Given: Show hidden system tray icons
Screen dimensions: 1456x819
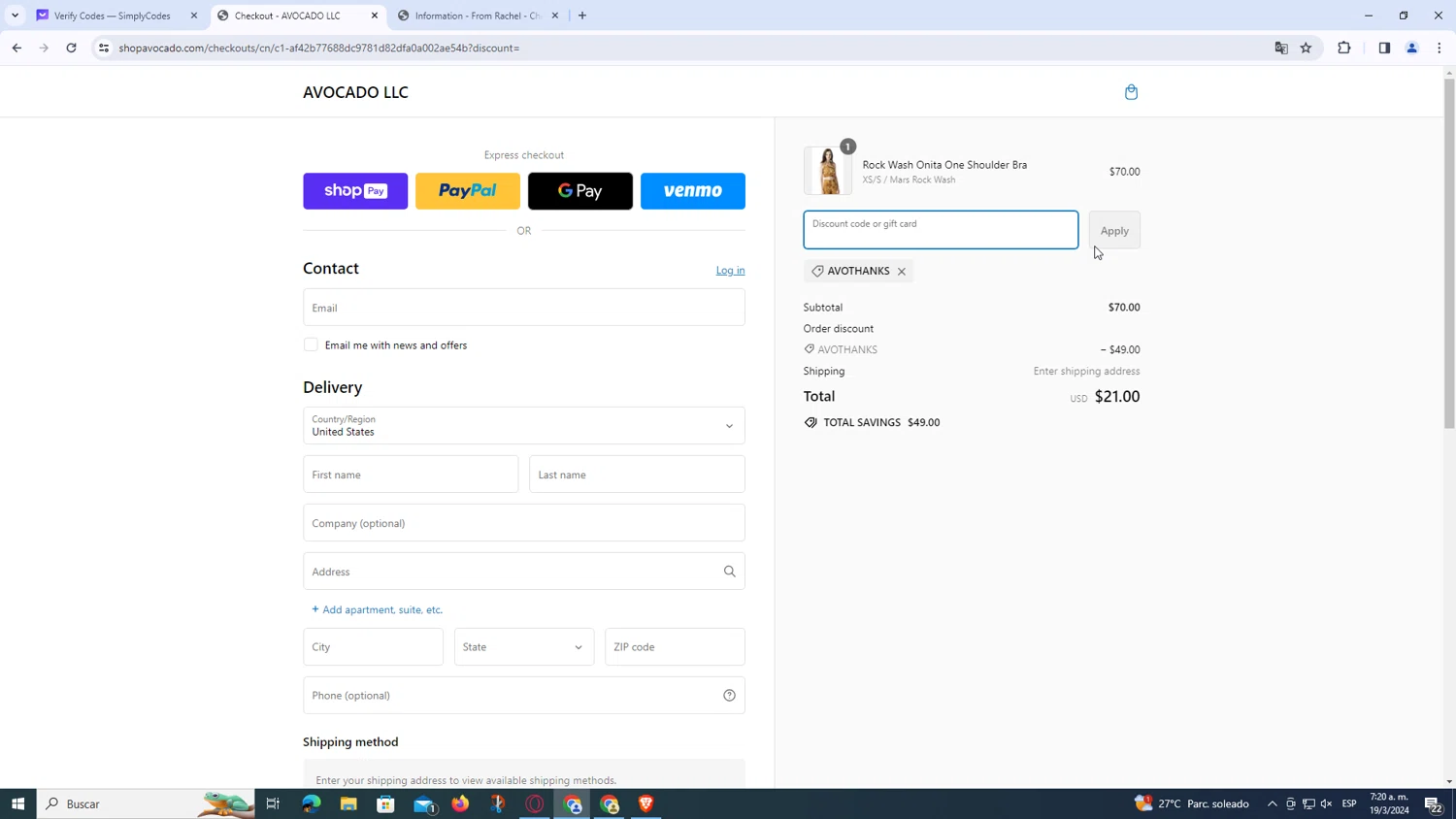Looking at the screenshot, I should 1273,803.
